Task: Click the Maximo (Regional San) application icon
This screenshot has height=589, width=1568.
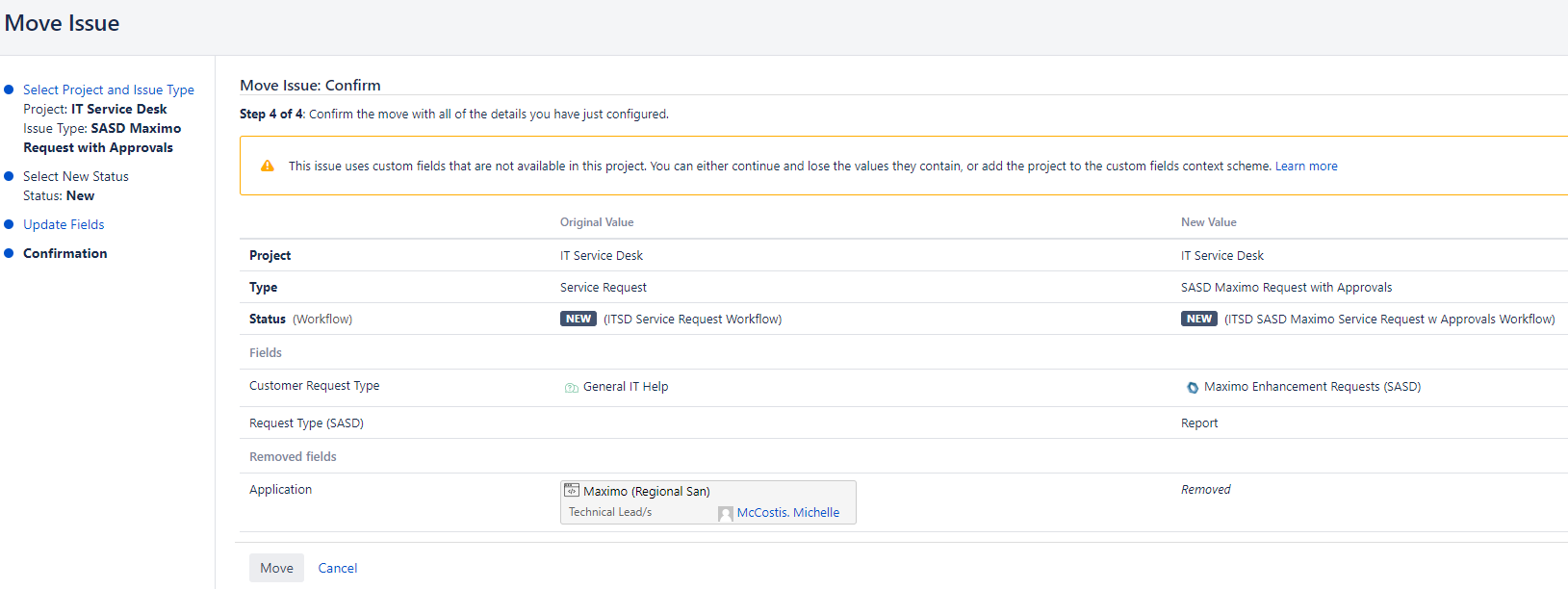Action: 572,490
